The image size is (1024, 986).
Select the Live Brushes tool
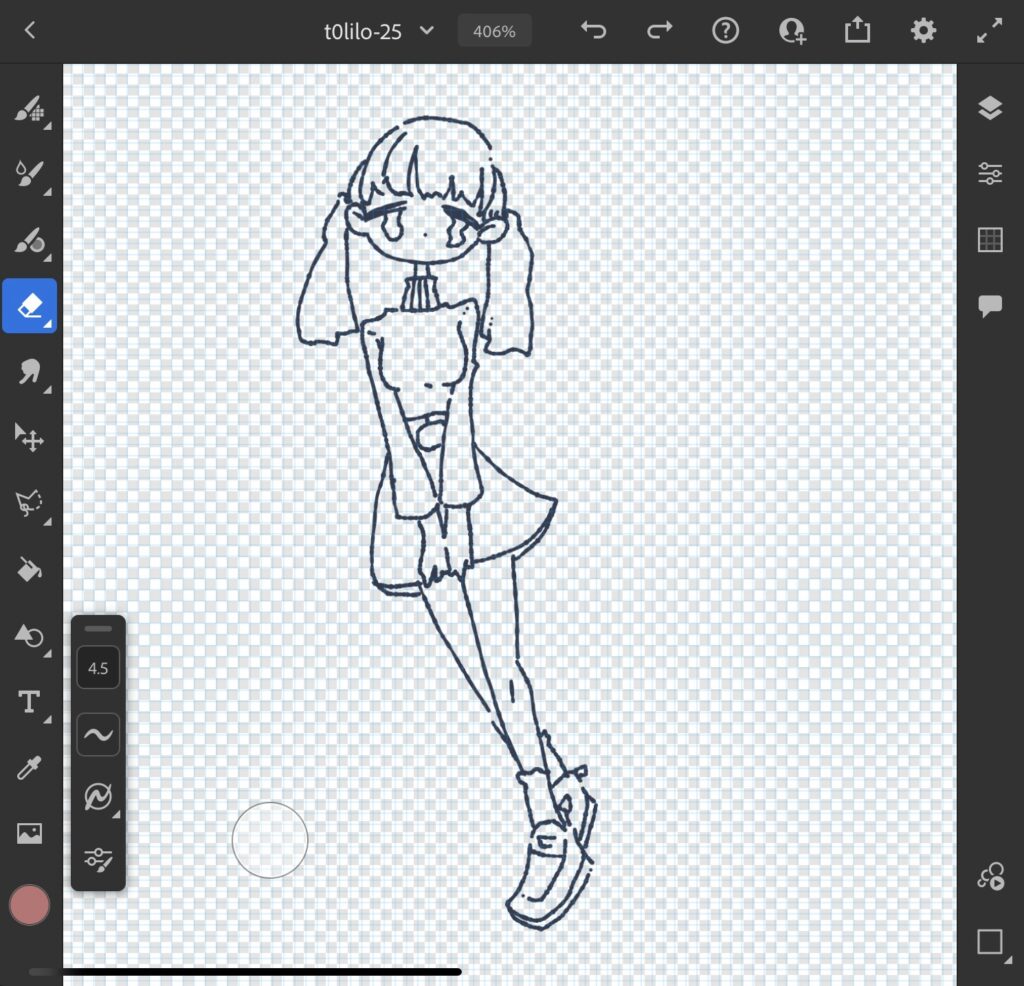(x=29, y=176)
